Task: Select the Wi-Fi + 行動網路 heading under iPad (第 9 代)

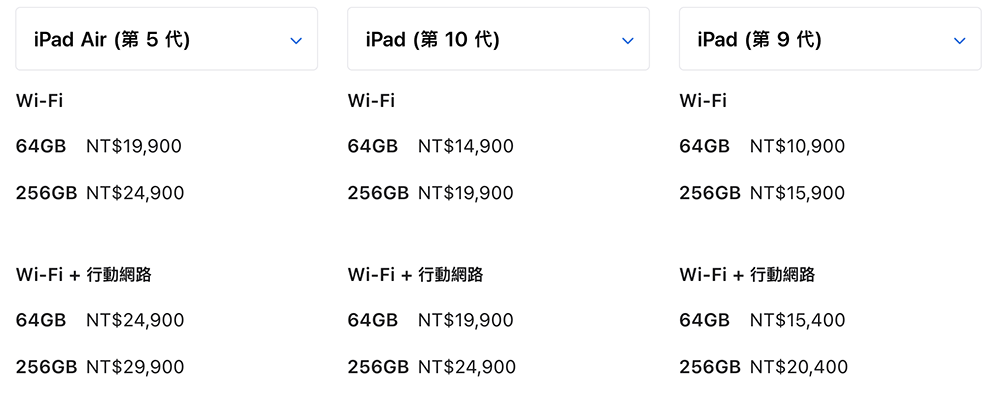Action: pos(747,275)
